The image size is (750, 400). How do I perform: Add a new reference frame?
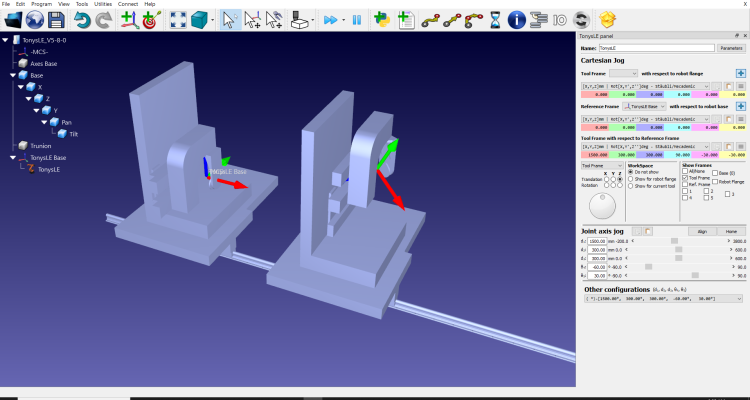point(130,20)
